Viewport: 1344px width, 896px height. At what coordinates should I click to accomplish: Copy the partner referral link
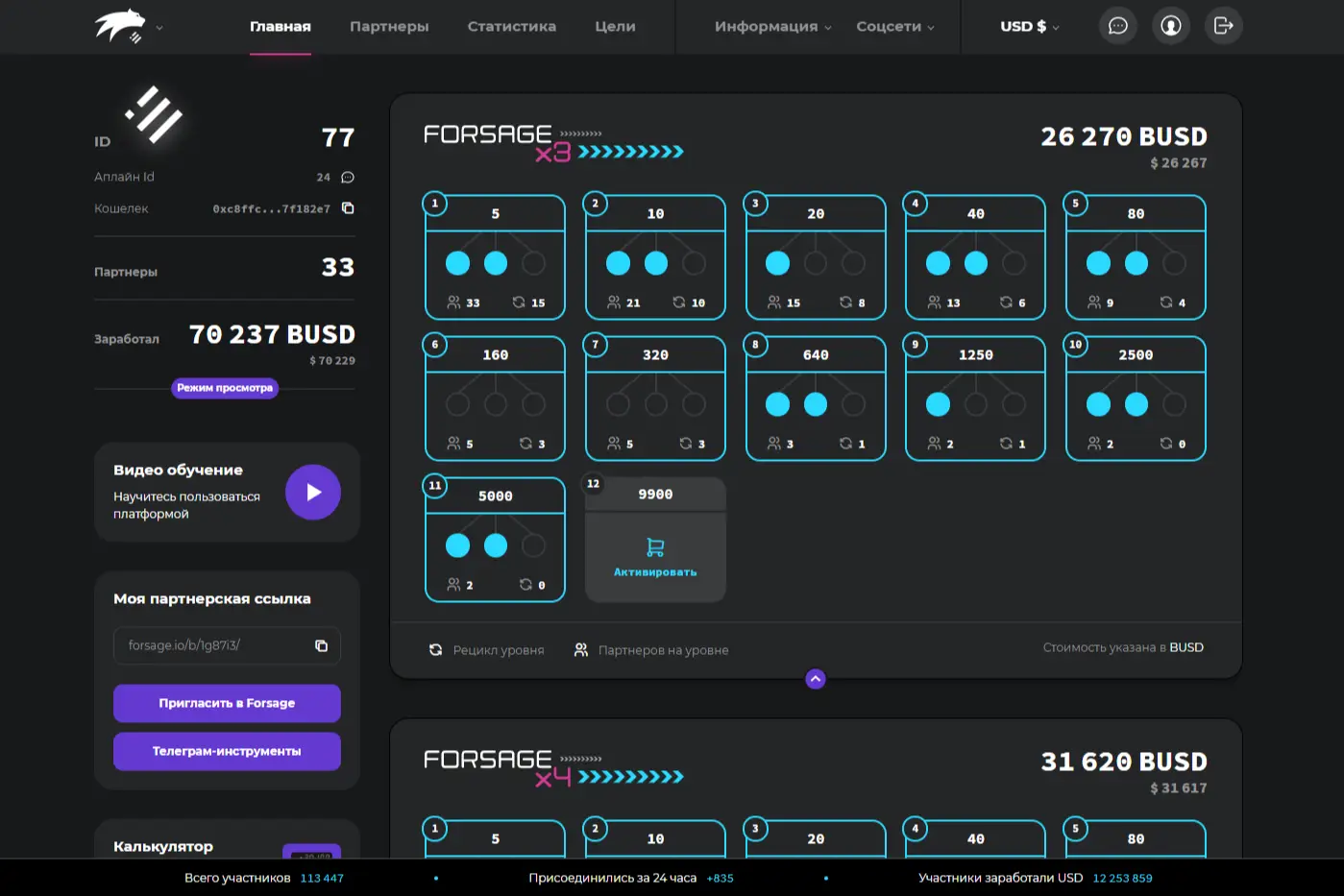(x=321, y=645)
